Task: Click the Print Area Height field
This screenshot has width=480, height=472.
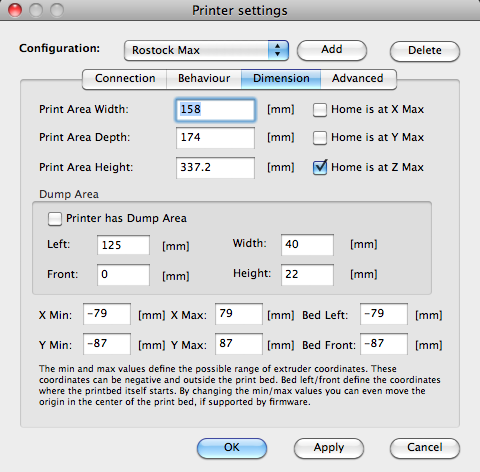Action: point(215,168)
